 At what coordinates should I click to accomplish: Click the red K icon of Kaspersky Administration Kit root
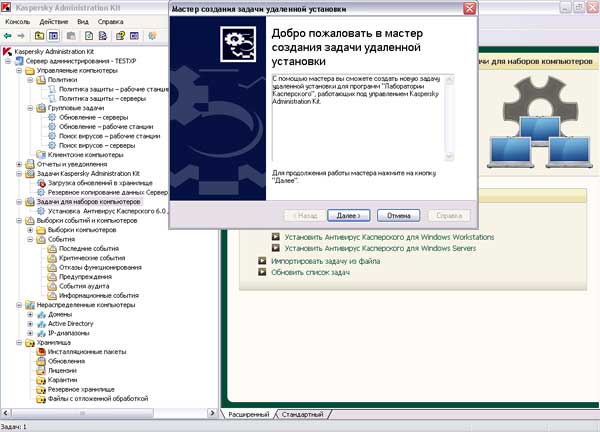pyautogui.click(x=7, y=51)
